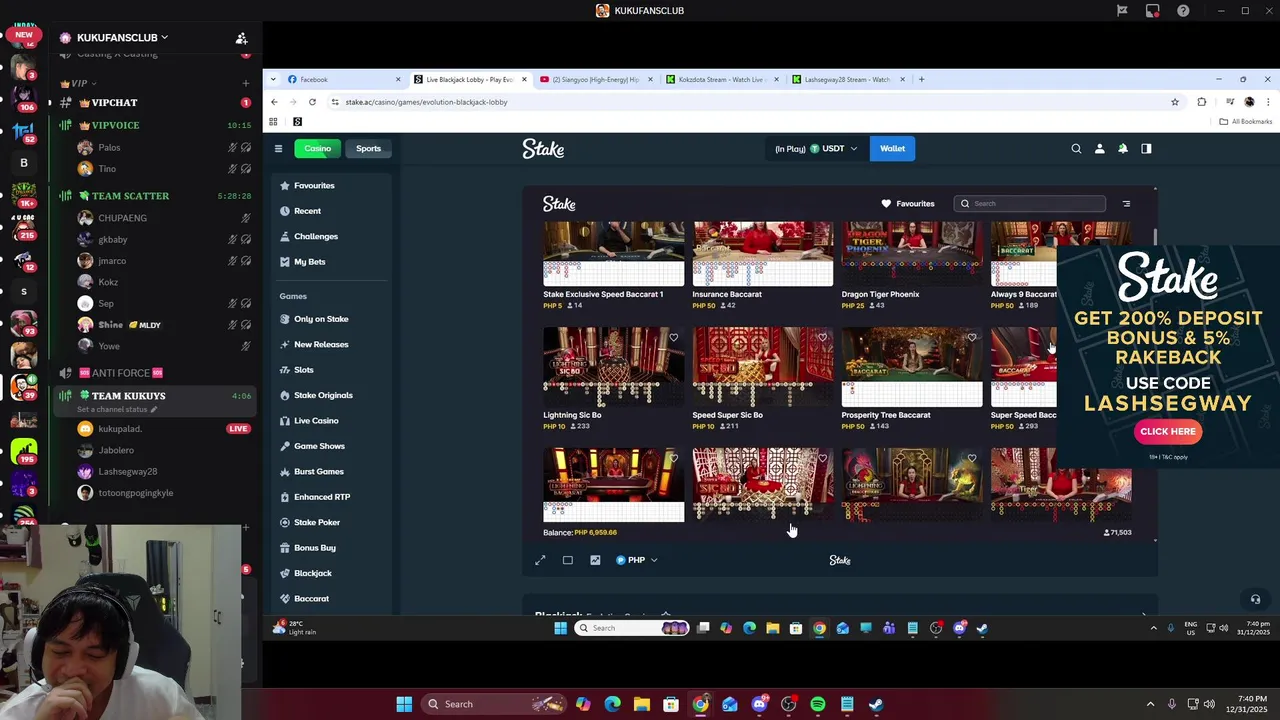This screenshot has width=1280, height=720.
Task: Open My Bets in the sidebar
Action: pyautogui.click(x=309, y=262)
